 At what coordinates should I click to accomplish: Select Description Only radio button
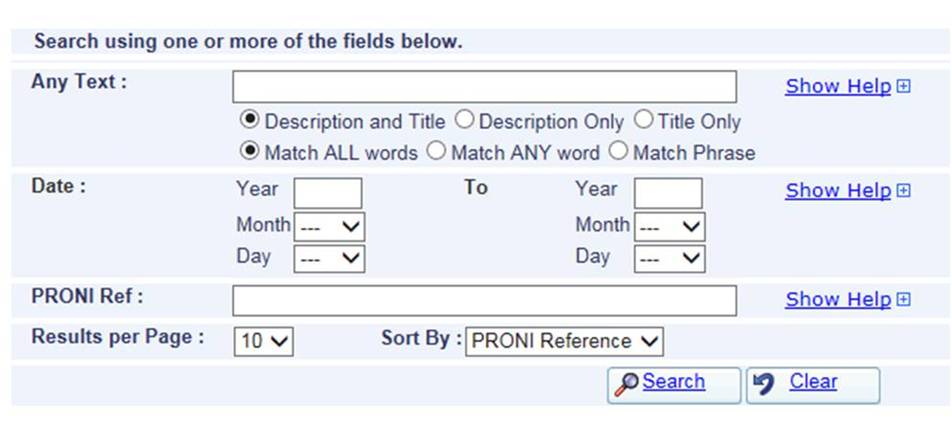pyautogui.click(x=464, y=120)
